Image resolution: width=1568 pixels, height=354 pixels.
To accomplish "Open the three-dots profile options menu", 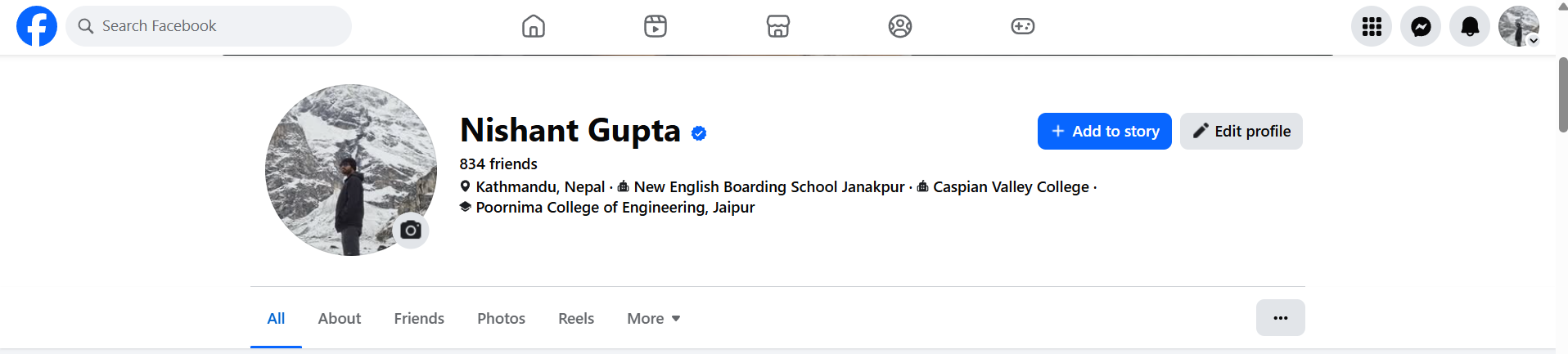I will pyautogui.click(x=1281, y=318).
